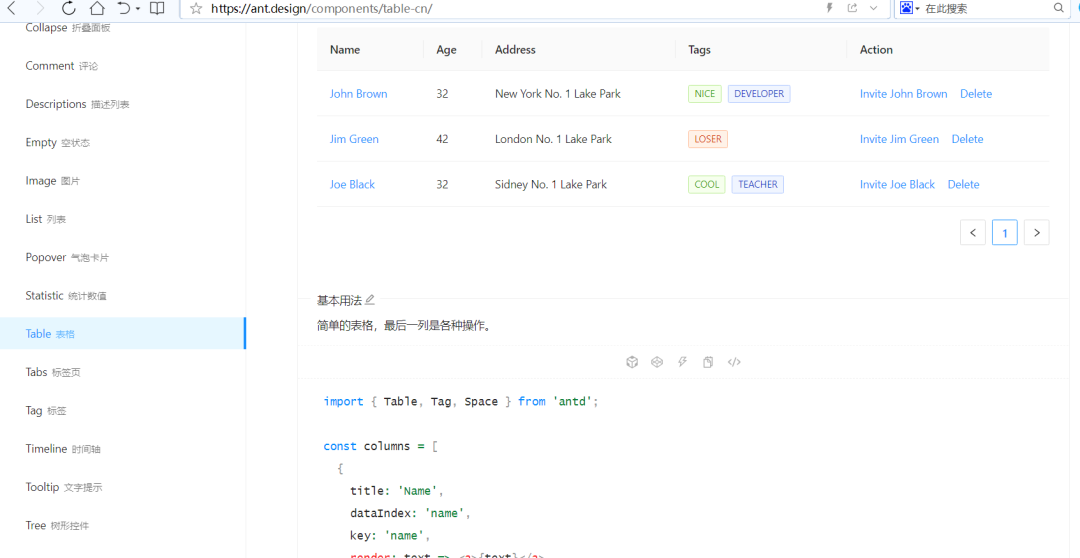Open Image 图片 in sidebar

click(52, 181)
